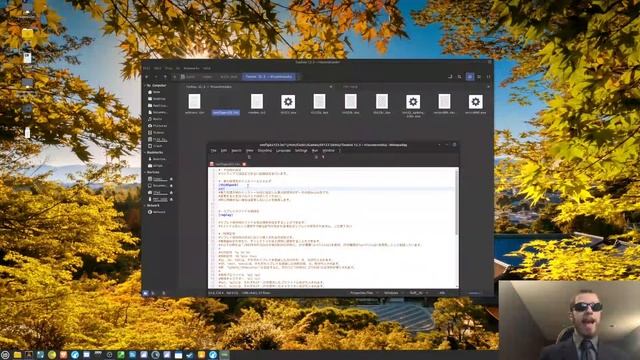Collapse the Devices sidebar section
This screenshot has width=640, height=360.
click(x=145, y=172)
